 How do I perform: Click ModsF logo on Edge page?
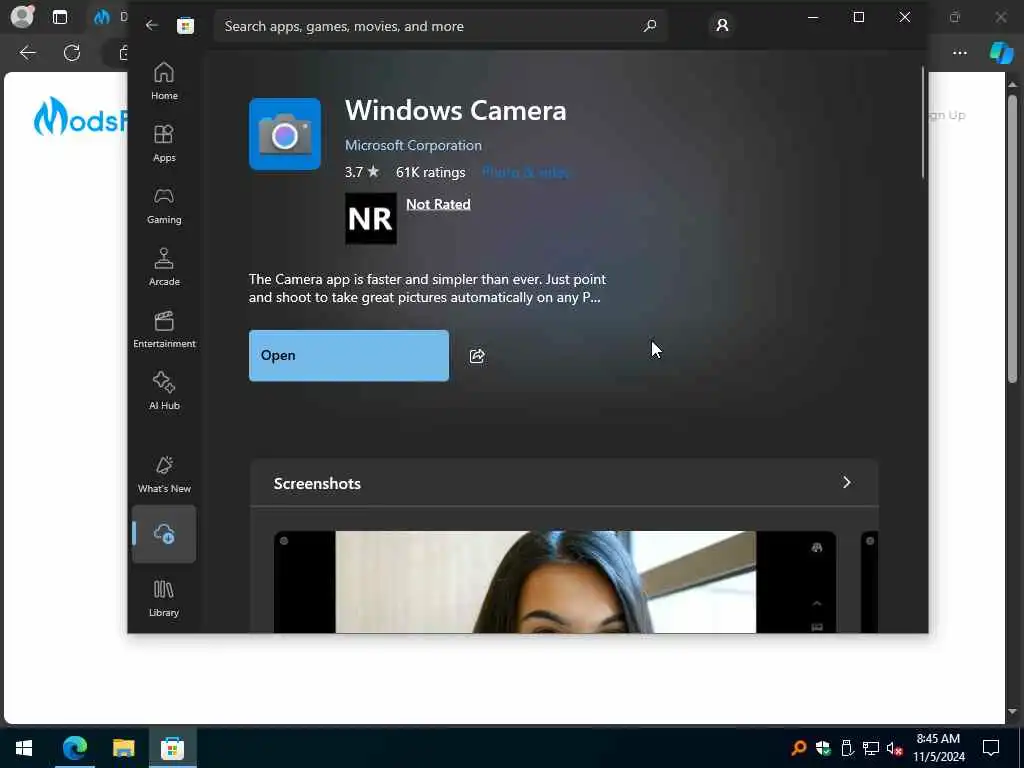click(80, 116)
